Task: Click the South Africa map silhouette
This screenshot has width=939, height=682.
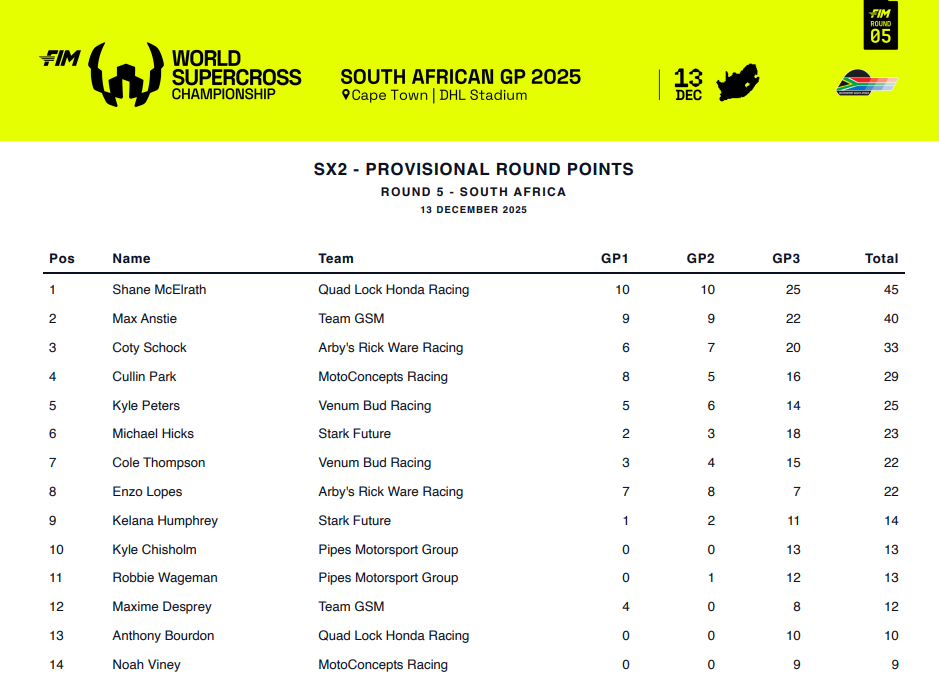Action: coord(738,82)
